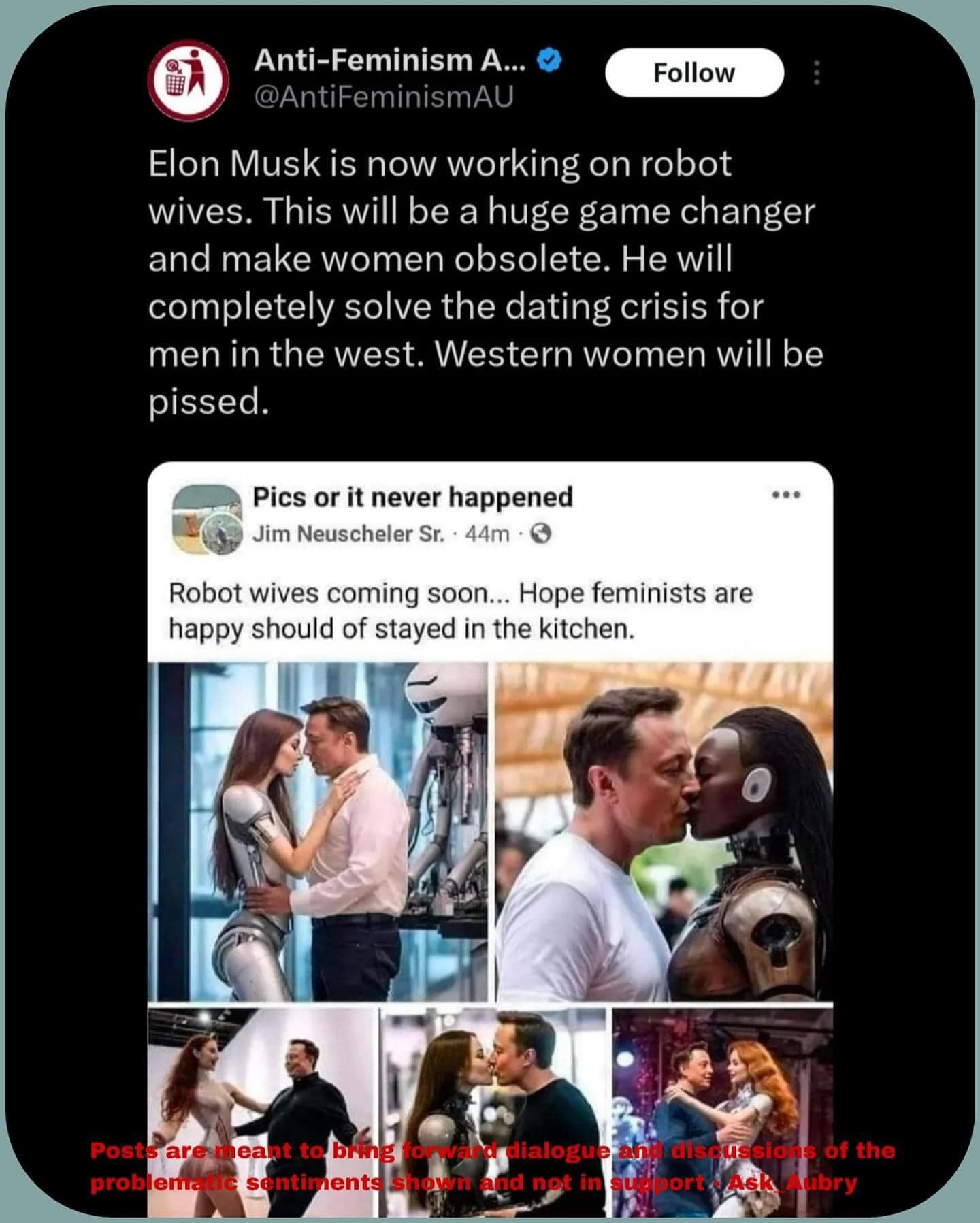980x1223 pixels.
Task: Open the top-right kissing robot photo
Action: [664, 830]
